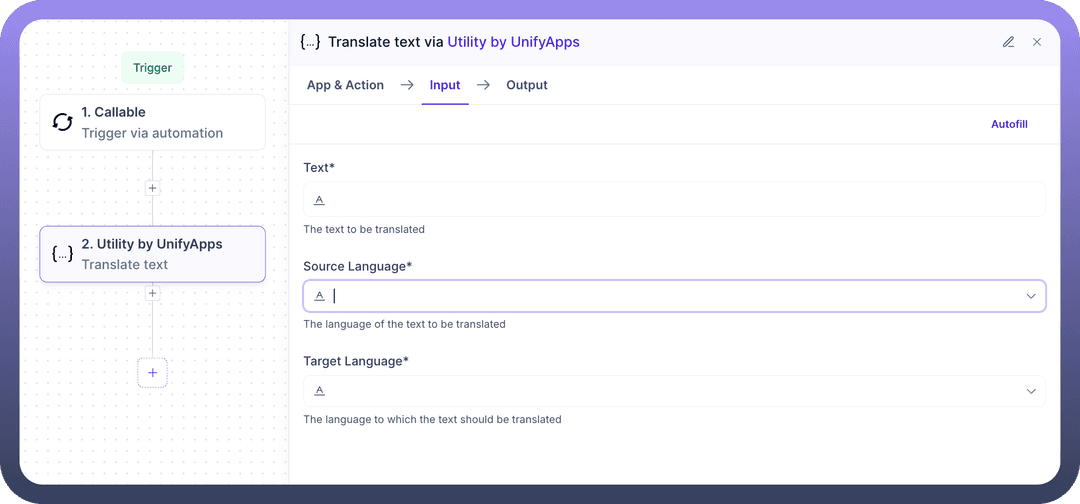Image resolution: width=1080 pixels, height=504 pixels.
Task: Open the Target Language dropdown chevron
Action: 1031,391
